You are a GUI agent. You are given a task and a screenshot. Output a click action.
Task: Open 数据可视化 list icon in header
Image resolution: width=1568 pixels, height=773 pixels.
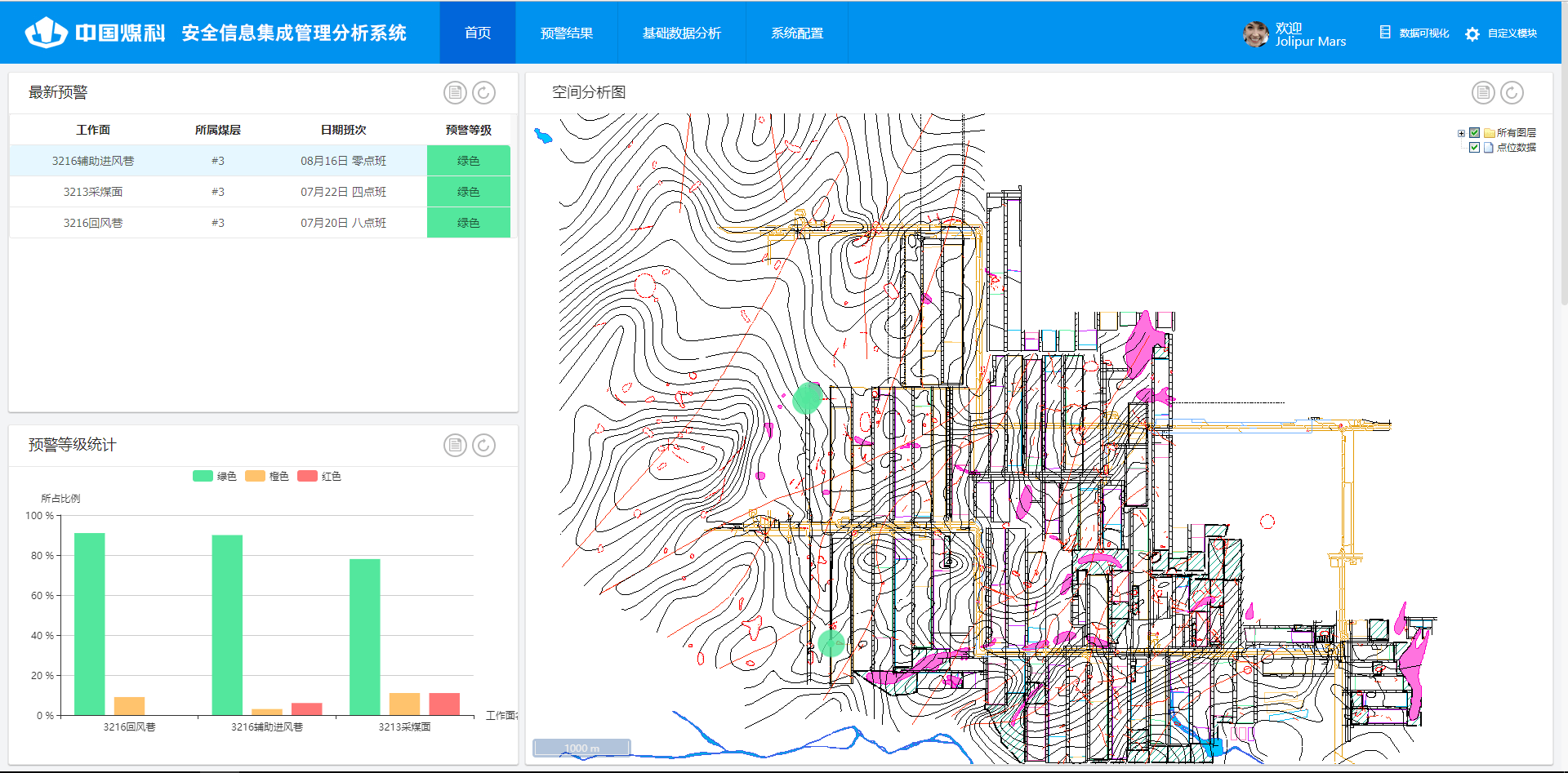[x=1385, y=33]
